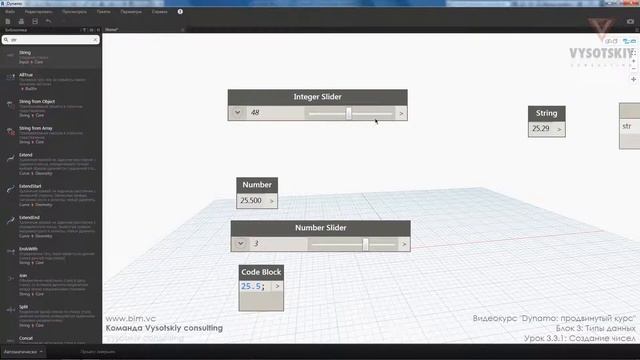
Task: Click inside the library search box
Action: click(51, 40)
